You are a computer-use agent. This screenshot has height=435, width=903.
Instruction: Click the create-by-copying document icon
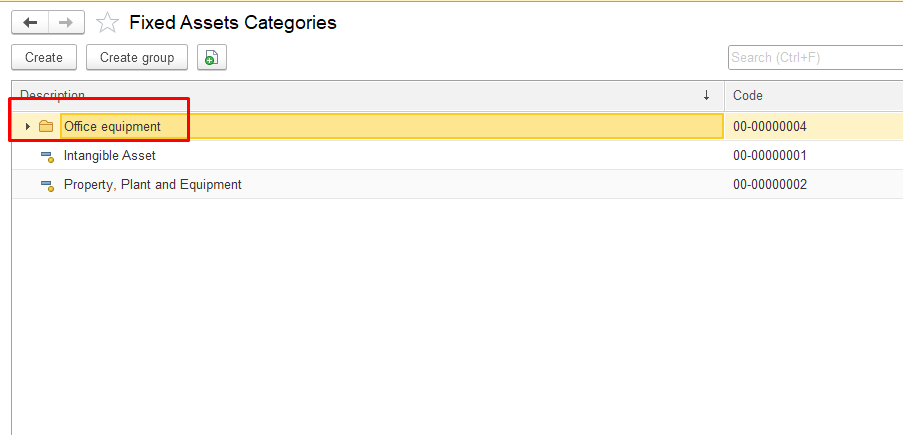[x=212, y=58]
